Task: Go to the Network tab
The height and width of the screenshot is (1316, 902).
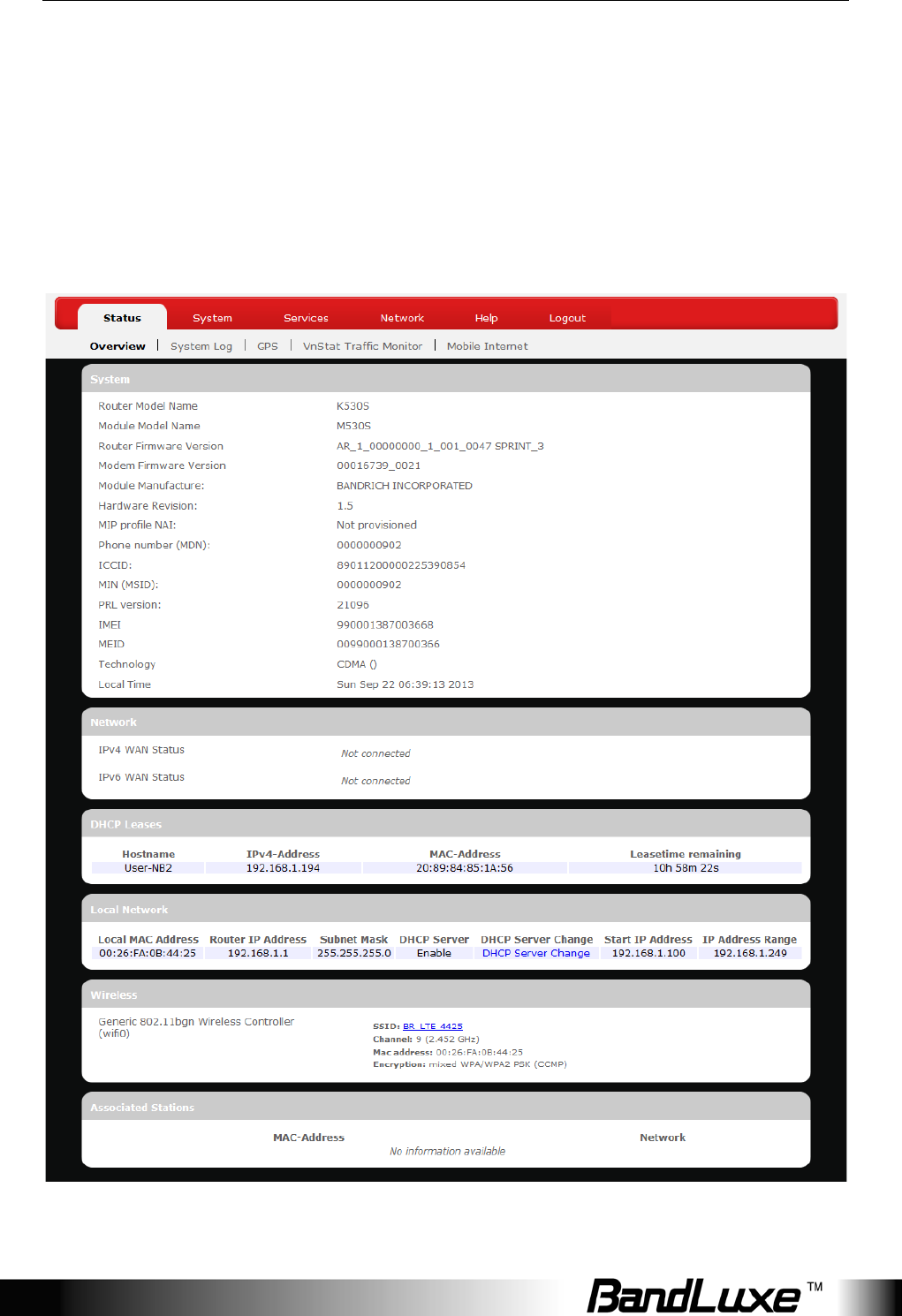Action: 402,318
